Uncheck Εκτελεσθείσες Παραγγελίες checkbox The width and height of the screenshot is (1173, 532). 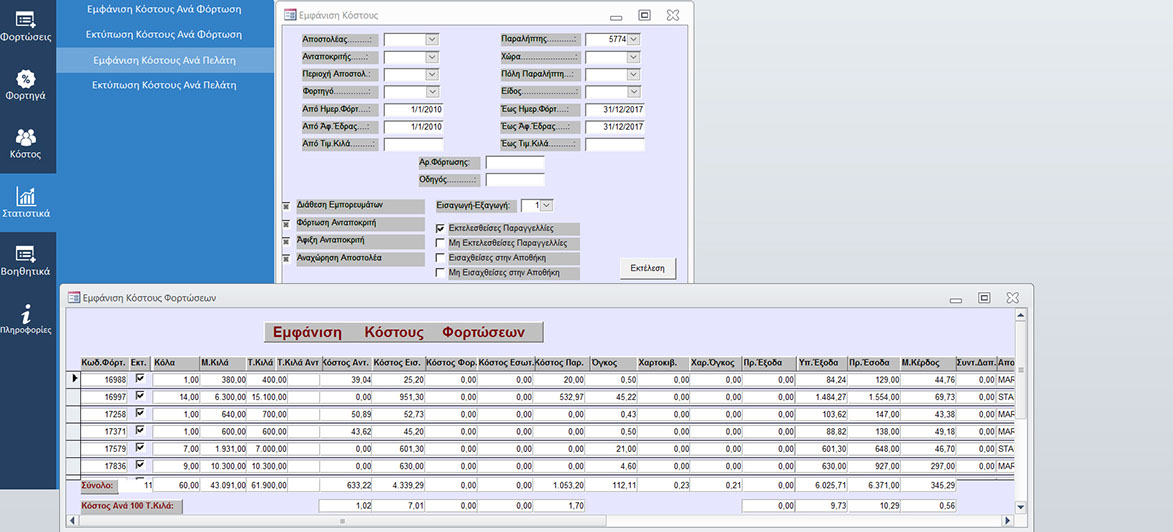(440, 228)
